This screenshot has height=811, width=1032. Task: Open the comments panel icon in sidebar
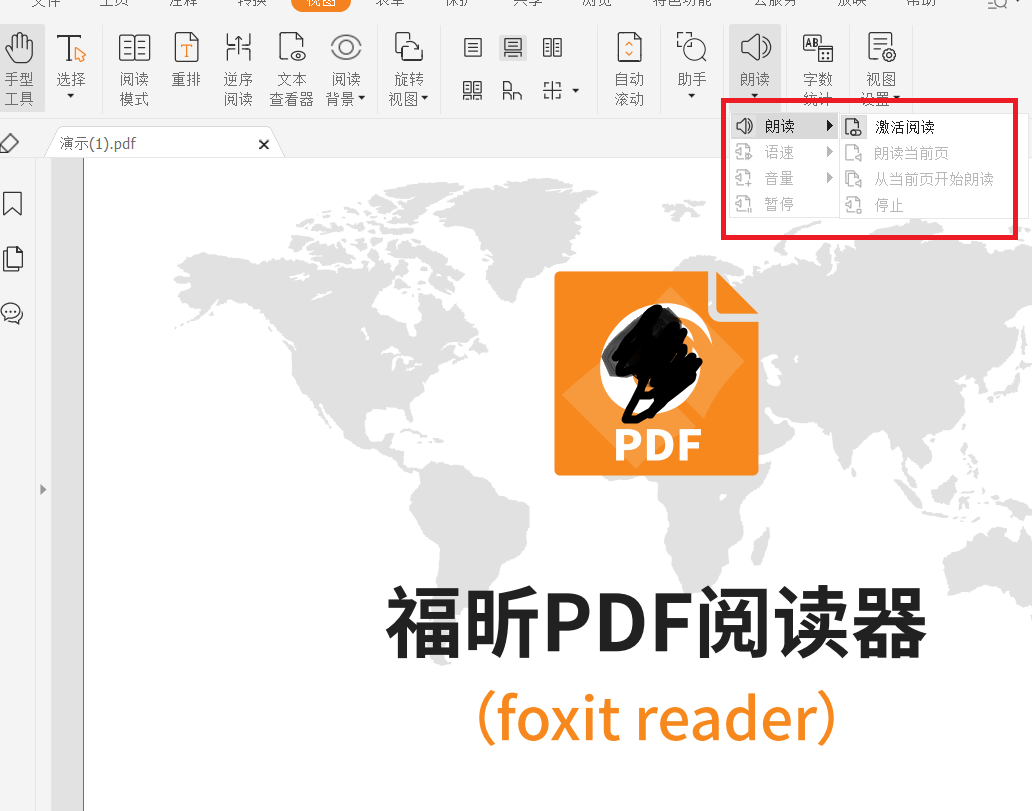tap(13, 313)
